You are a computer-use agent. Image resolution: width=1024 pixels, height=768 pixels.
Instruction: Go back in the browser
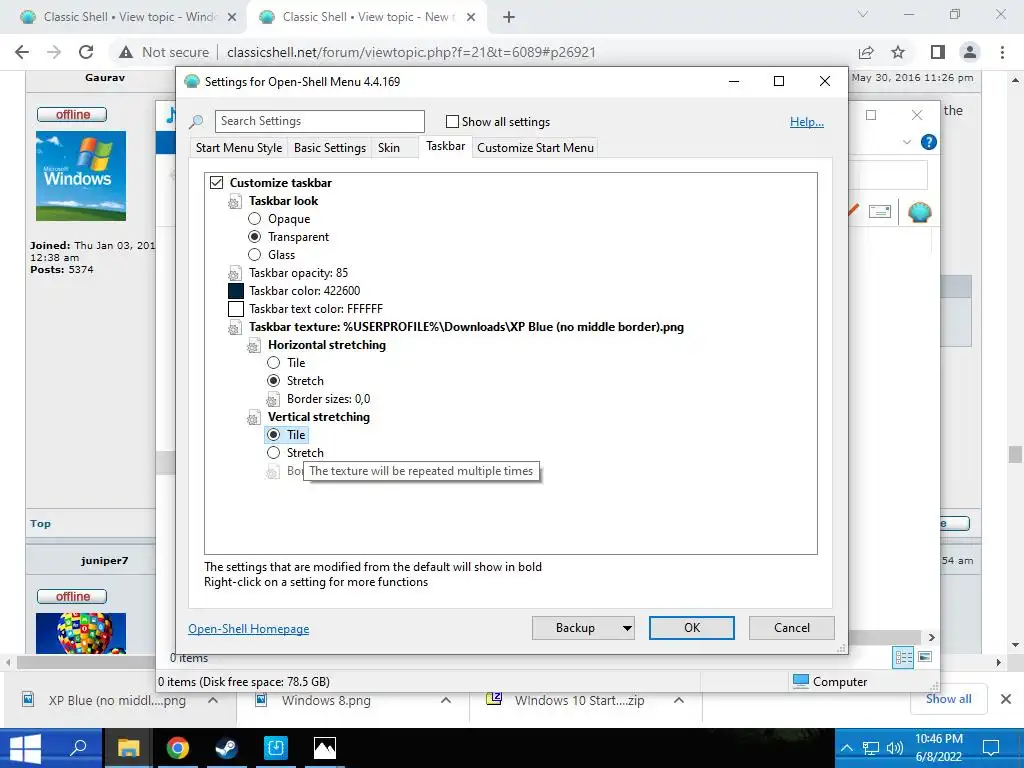(22, 52)
